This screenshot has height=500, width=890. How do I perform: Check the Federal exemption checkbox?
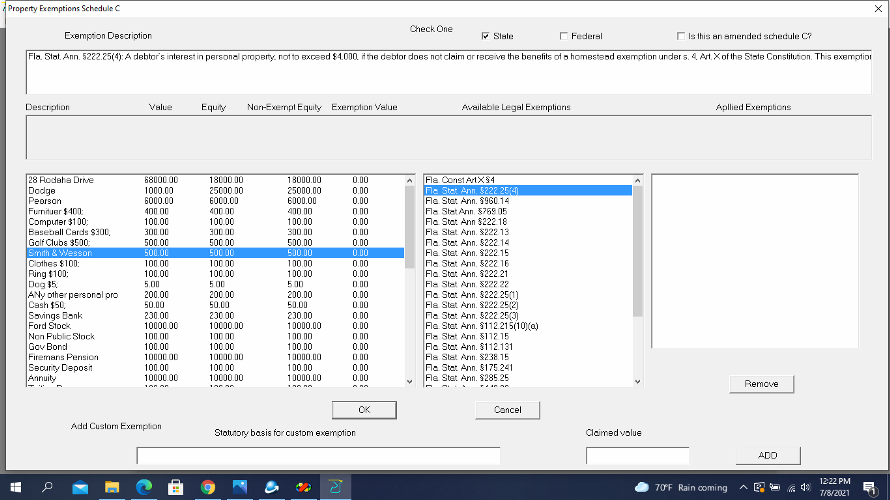(564, 36)
